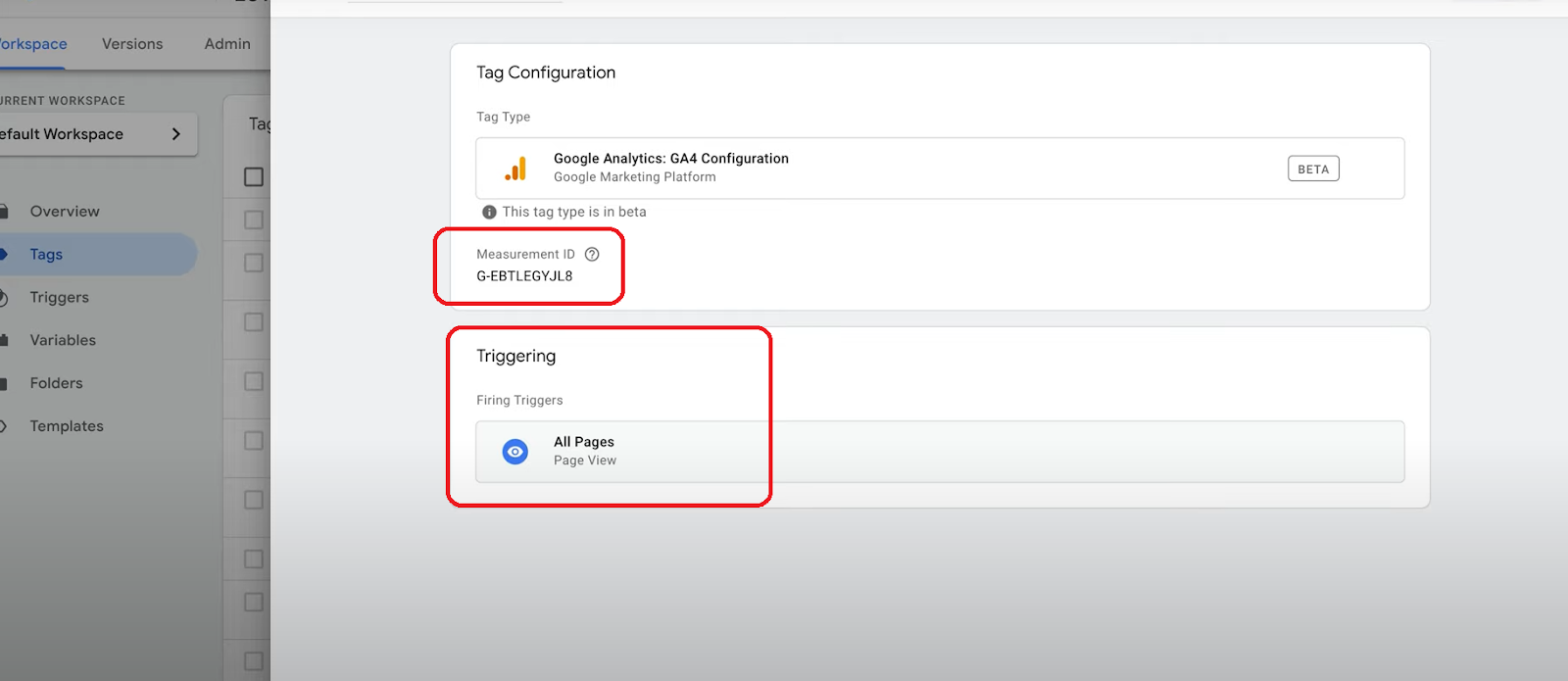The width and height of the screenshot is (1568, 681).
Task: Click the Triggering section heading
Action: (516, 356)
